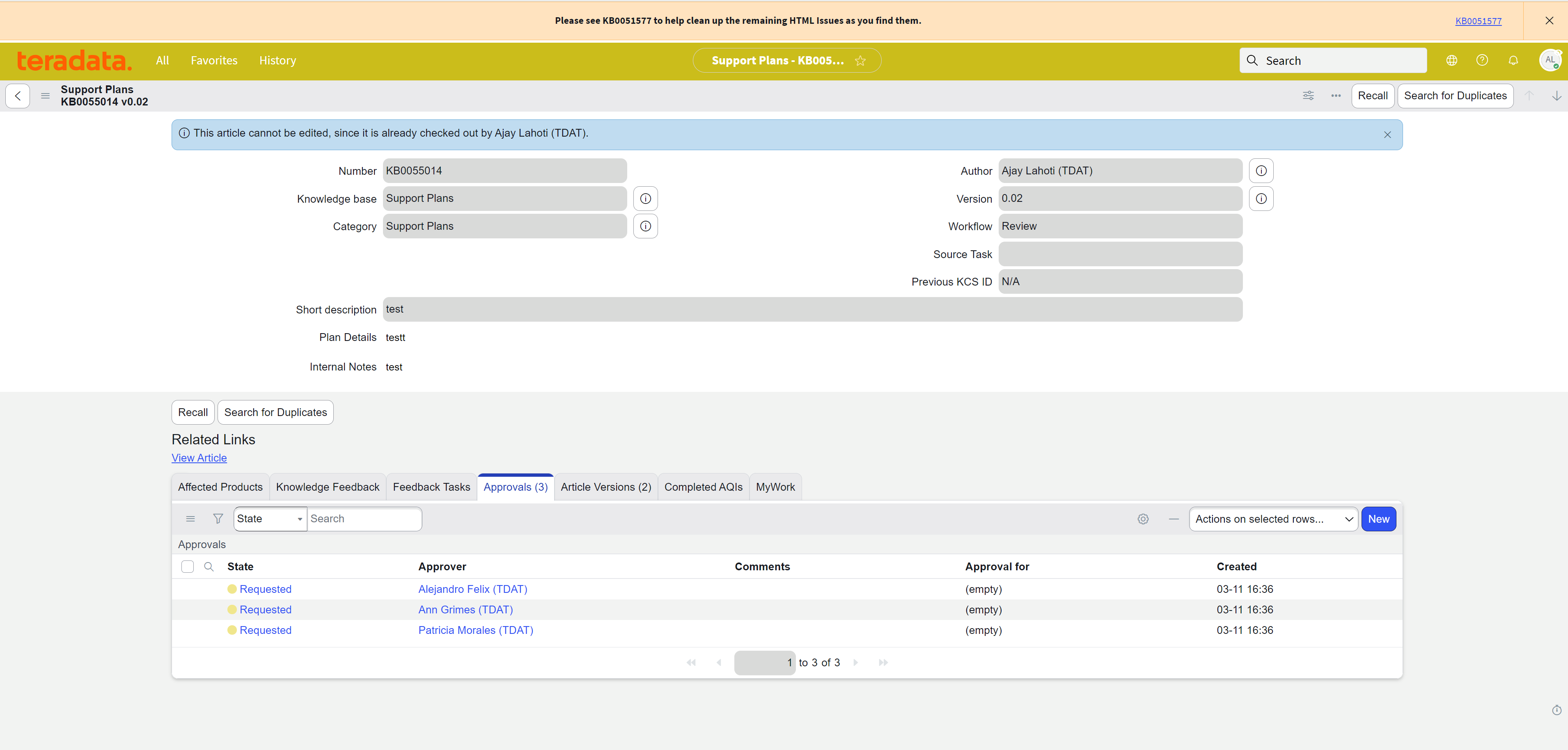The image size is (1568, 750).
Task: Open Approvals list personalize gear icon
Action: pos(1143,519)
